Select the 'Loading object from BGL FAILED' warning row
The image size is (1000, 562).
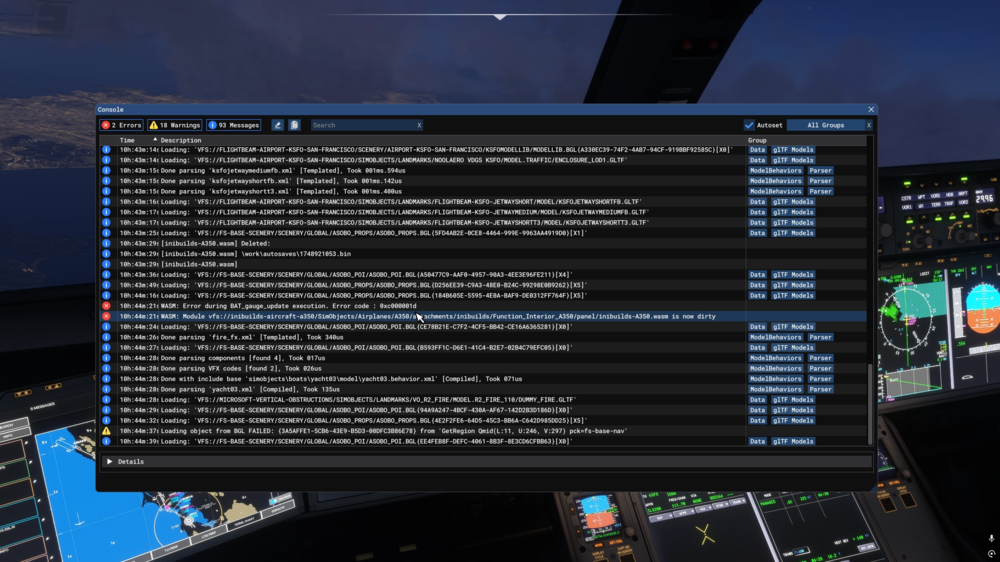coord(483,431)
